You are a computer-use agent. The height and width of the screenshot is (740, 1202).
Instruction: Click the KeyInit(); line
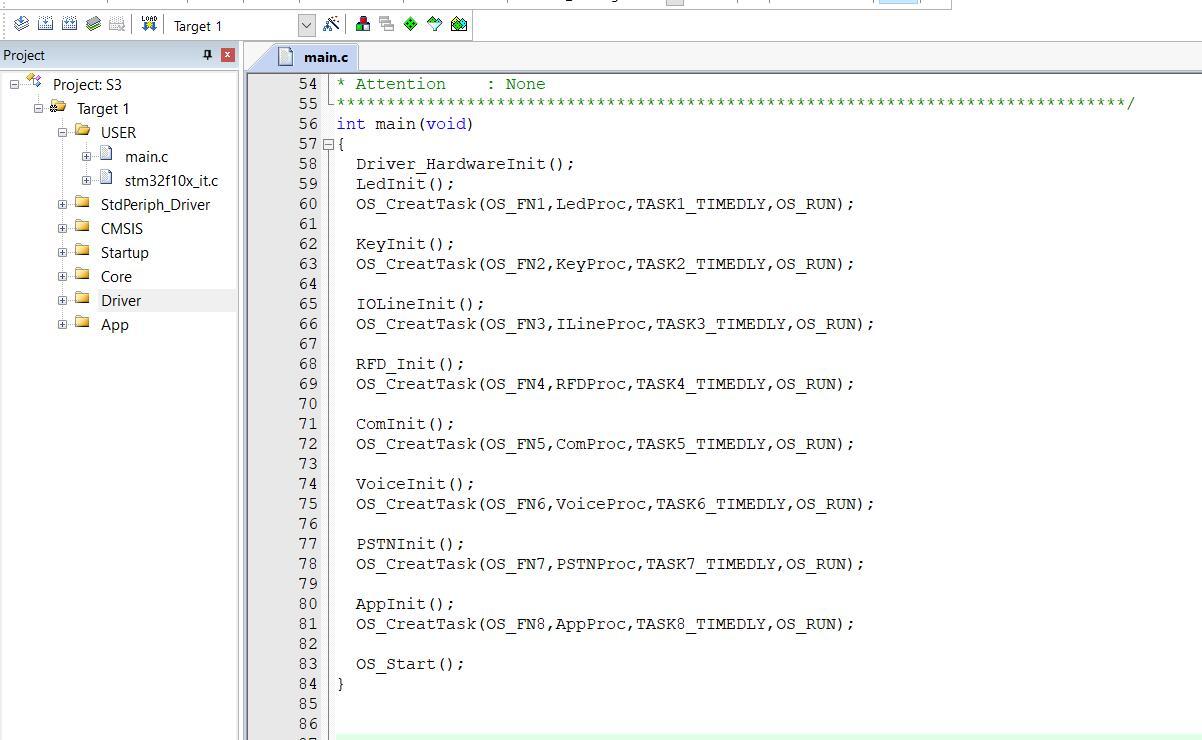point(405,244)
